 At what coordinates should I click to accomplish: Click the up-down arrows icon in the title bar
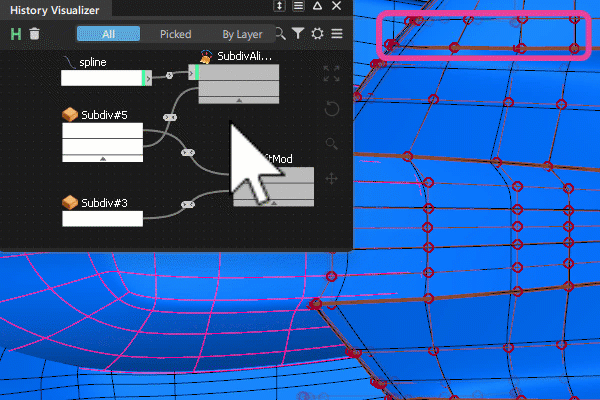(x=279, y=6)
